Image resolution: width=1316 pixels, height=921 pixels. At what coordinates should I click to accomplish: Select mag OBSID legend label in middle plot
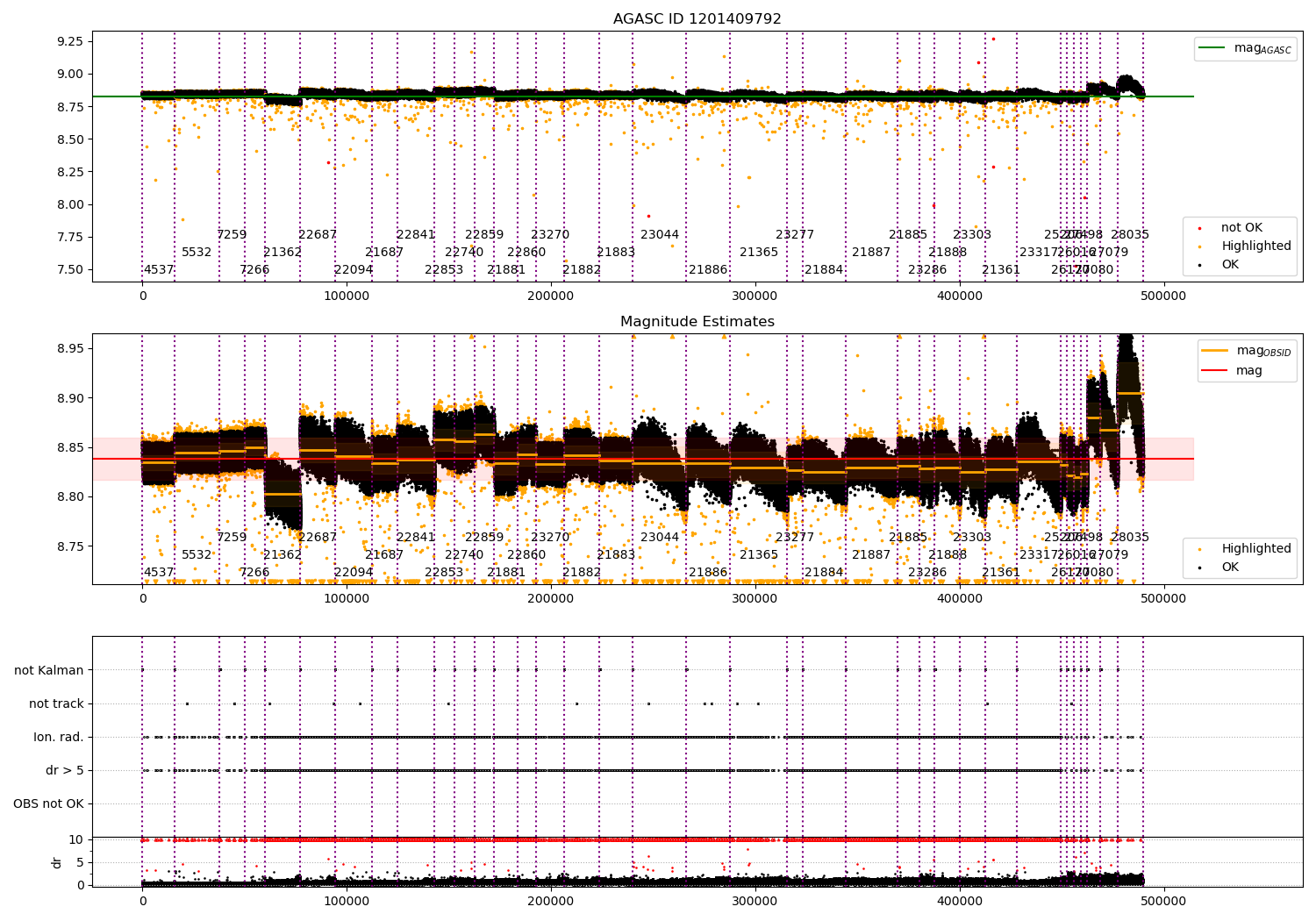[x=1264, y=351]
